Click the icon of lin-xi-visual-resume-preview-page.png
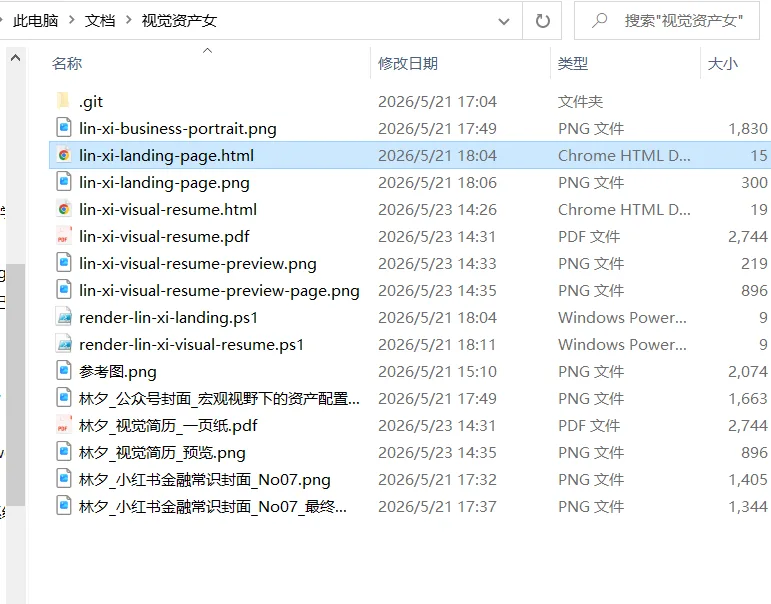The image size is (771, 604). click(63, 290)
